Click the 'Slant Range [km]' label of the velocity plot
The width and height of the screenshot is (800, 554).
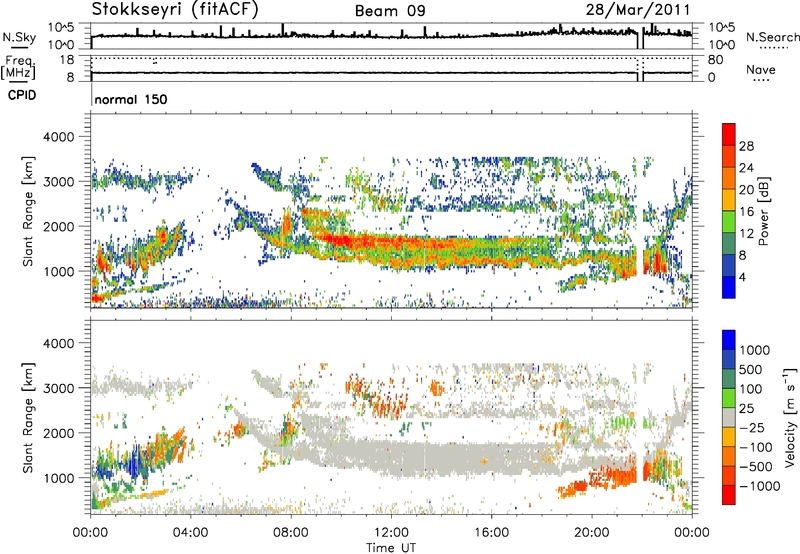click(28, 417)
